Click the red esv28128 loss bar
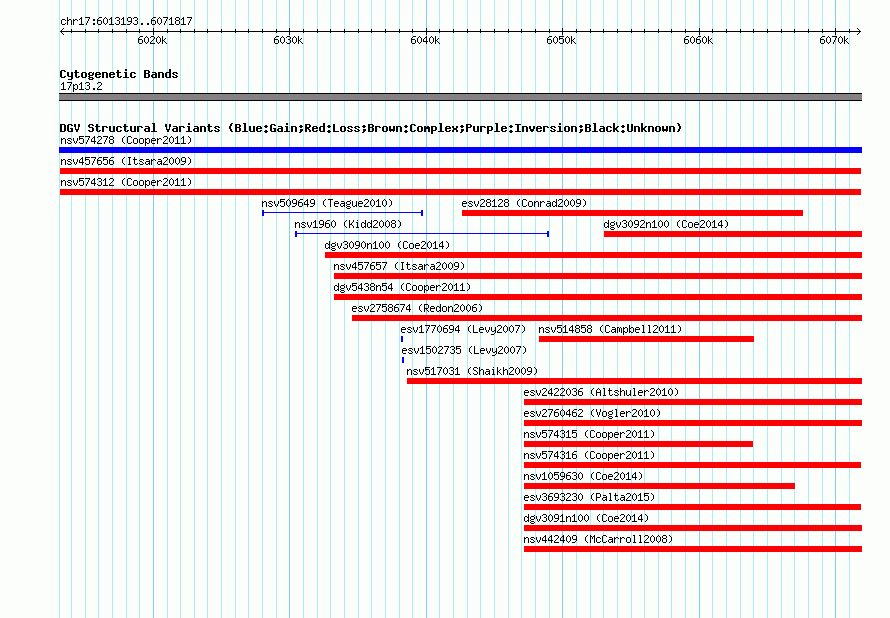 (632, 213)
